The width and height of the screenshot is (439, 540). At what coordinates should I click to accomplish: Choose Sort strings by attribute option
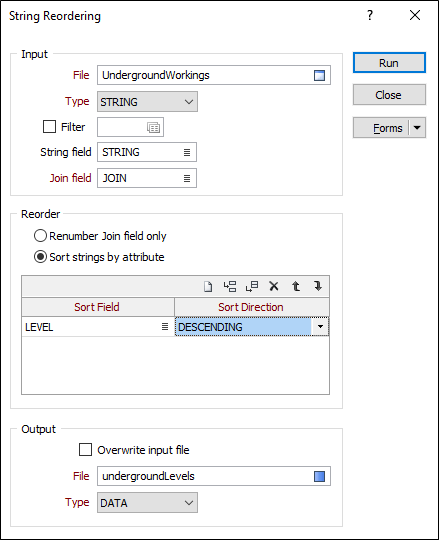pos(40,257)
